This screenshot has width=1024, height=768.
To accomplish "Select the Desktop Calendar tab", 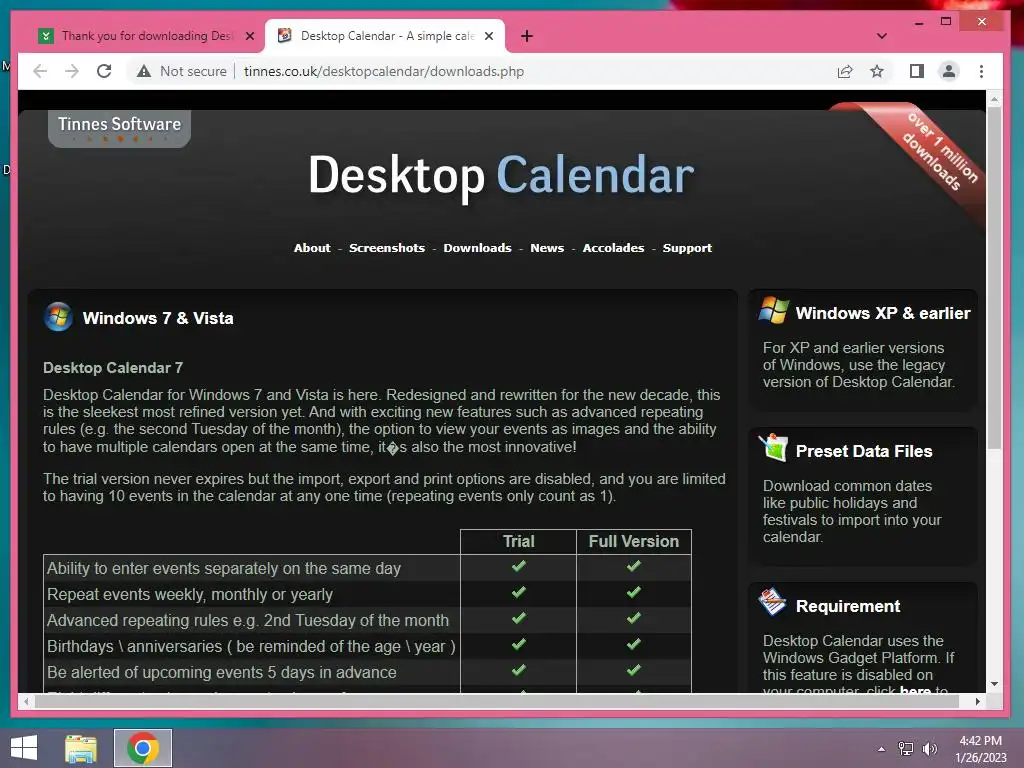I will click(x=385, y=36).
